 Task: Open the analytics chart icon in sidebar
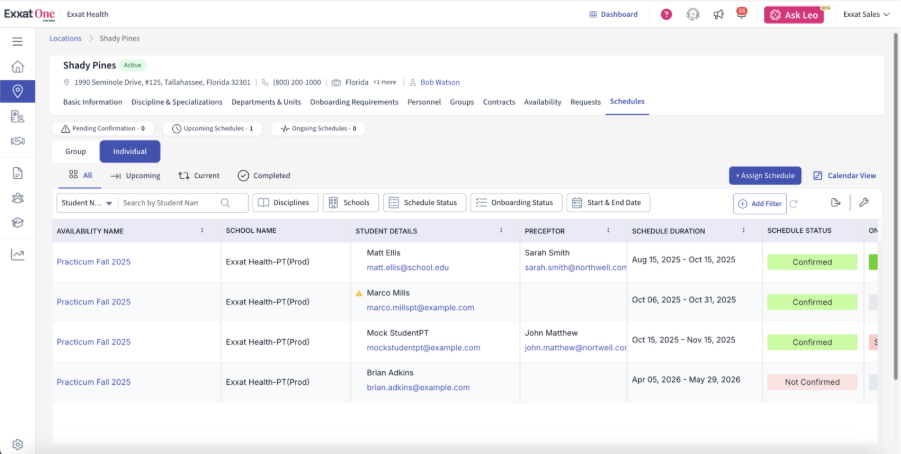[x=17, y=254]
